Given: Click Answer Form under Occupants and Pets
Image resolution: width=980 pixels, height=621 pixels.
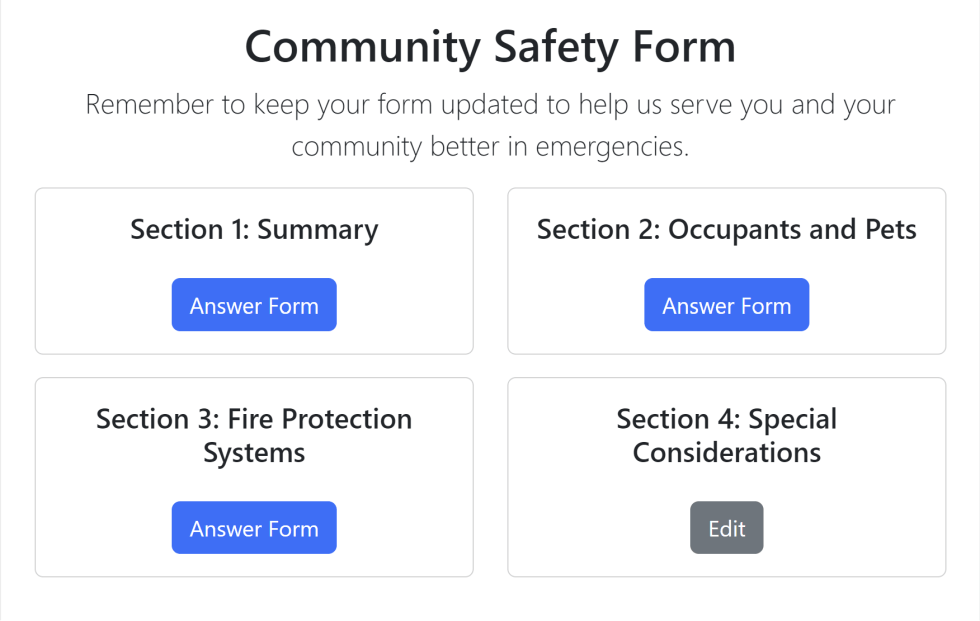Looking at the screenshot, I should tap(726, 304).
